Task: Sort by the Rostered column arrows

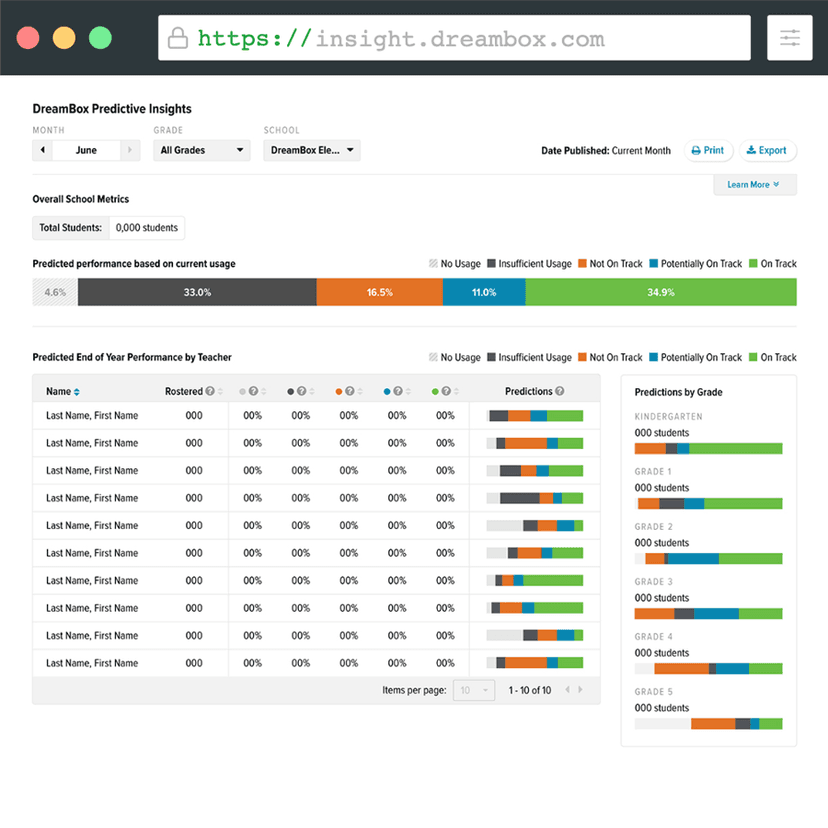Action: pos(221,392)
